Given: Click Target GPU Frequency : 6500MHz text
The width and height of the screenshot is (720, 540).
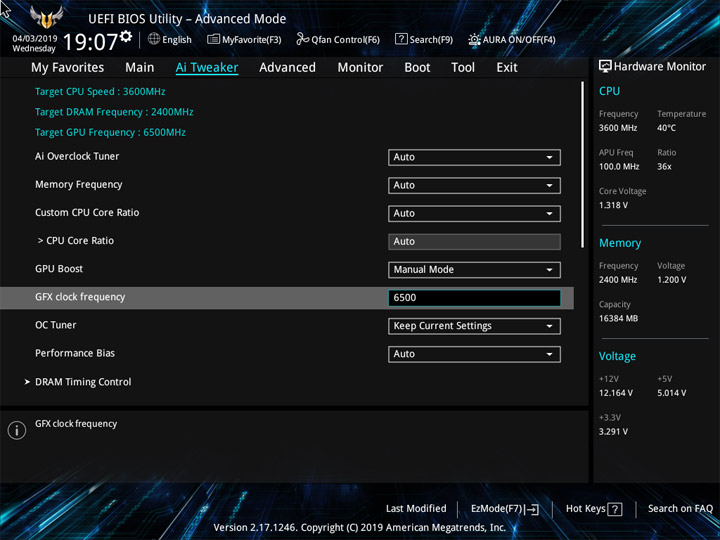Looking at the screenshot, I should pyautogui.click(x=110, y=132).
